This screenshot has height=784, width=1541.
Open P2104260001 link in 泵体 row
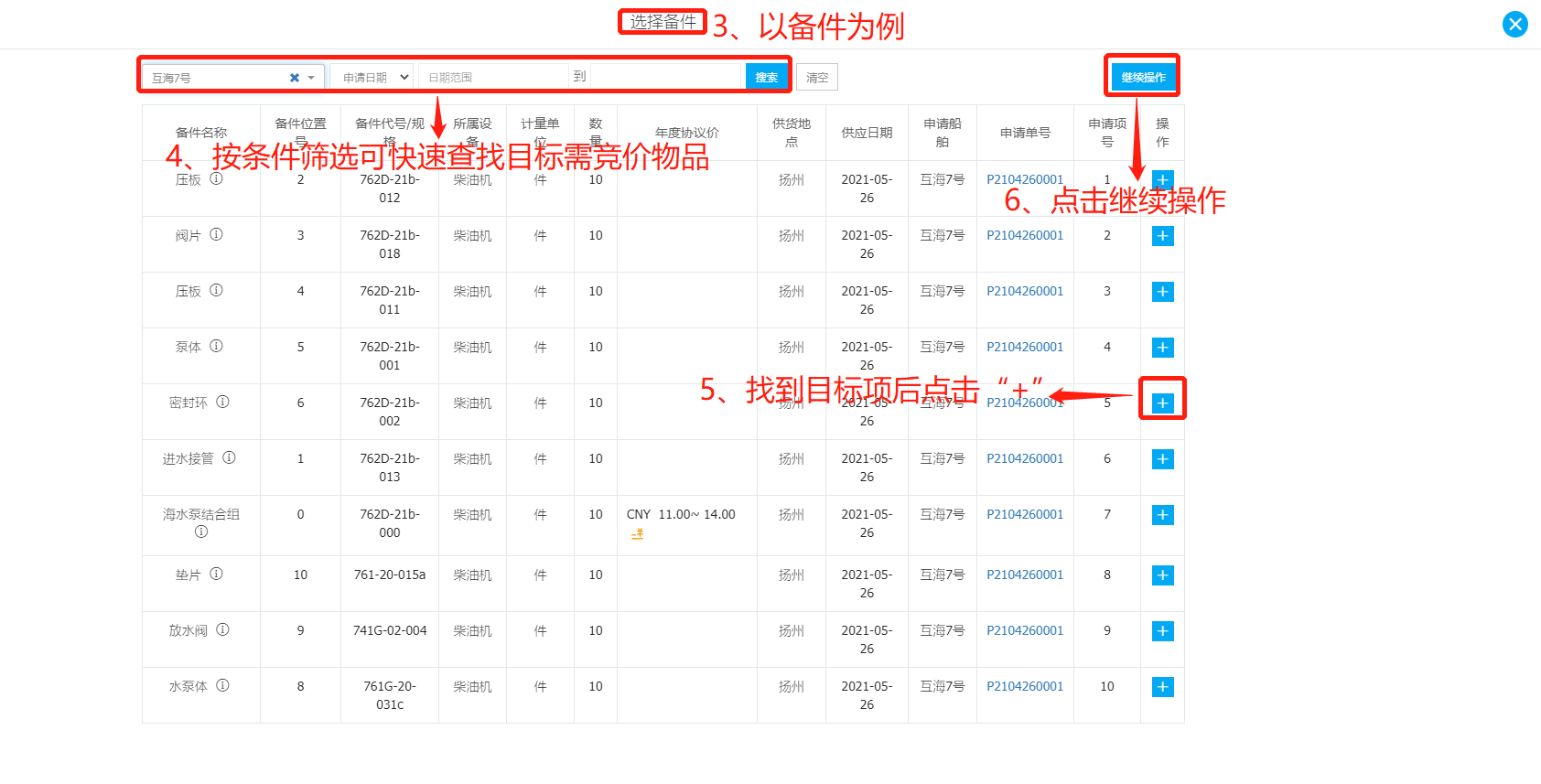pos(1025,348)
